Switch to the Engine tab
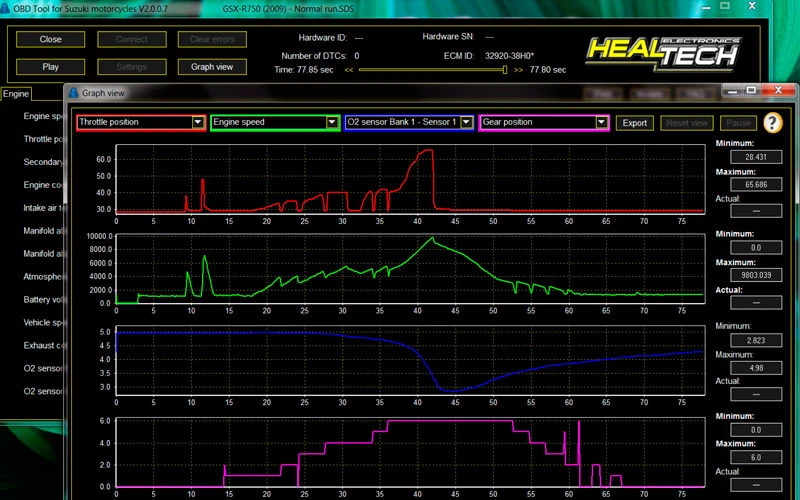This screenshot has width=800, height=500. tap(16, 94)
